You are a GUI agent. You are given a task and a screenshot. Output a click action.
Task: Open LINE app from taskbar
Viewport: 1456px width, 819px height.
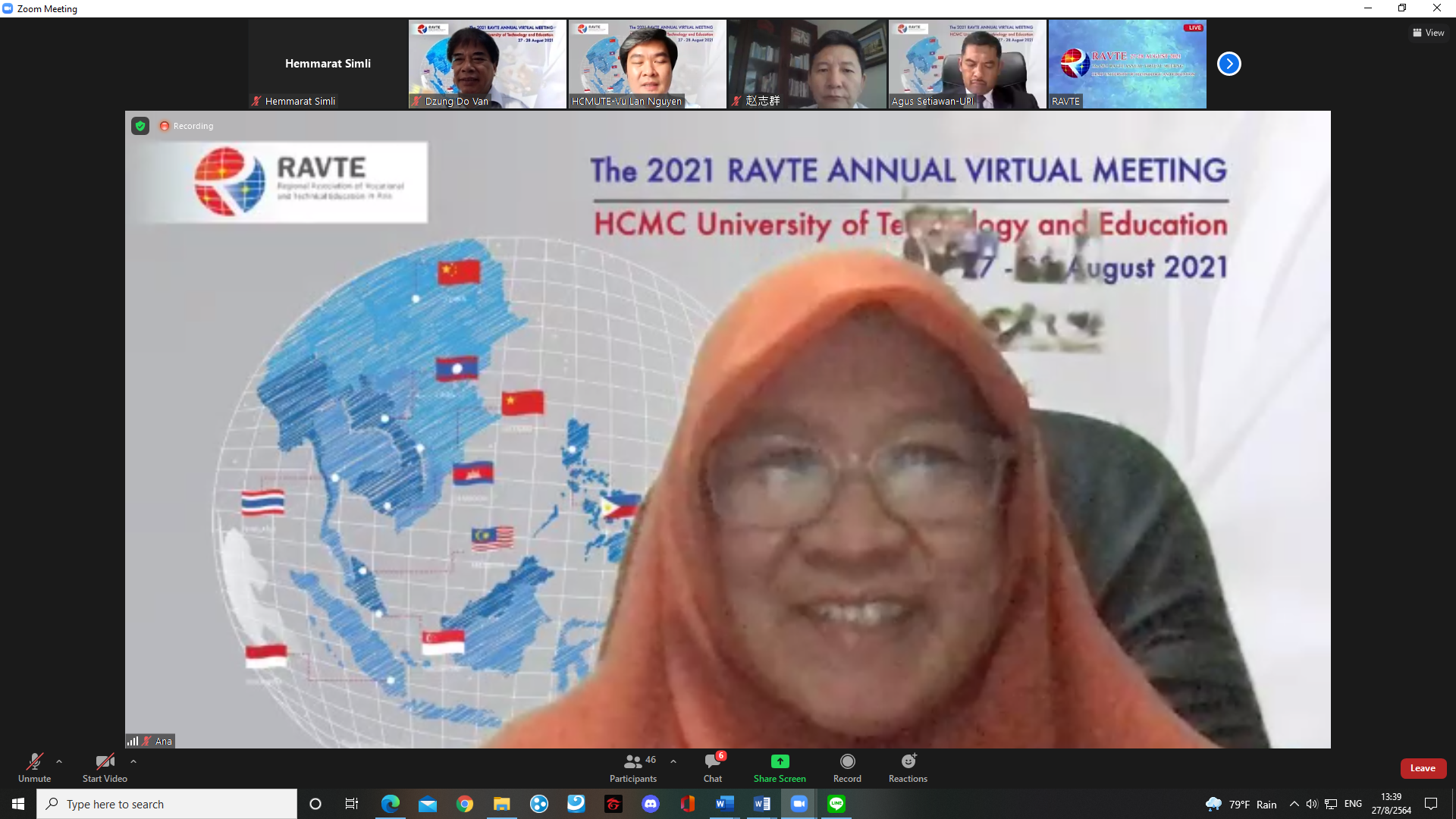click(x=836, y=804)
